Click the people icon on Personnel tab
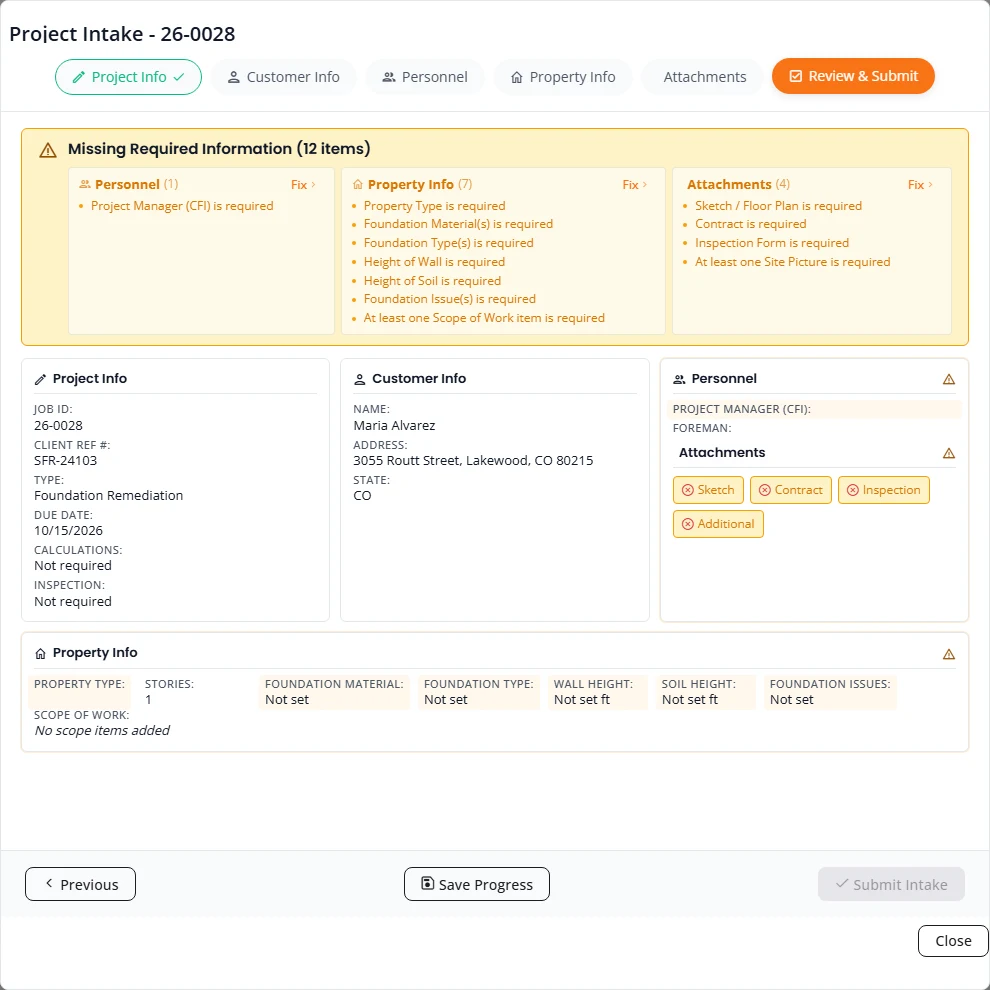This screenshot has width=990, height=990. click(x=389, y=77)
